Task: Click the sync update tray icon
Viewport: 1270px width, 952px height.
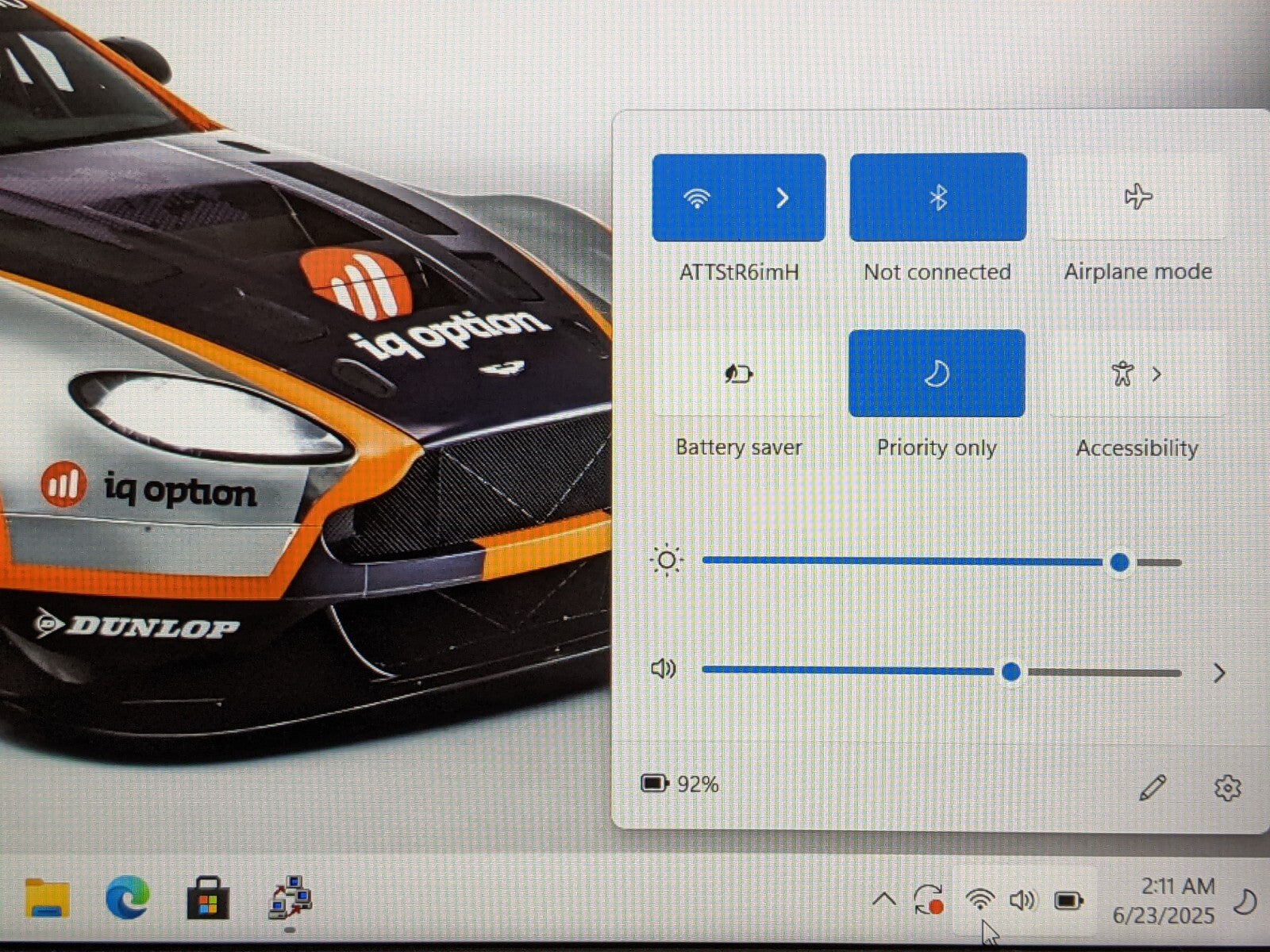Action: tap(928, 900)
